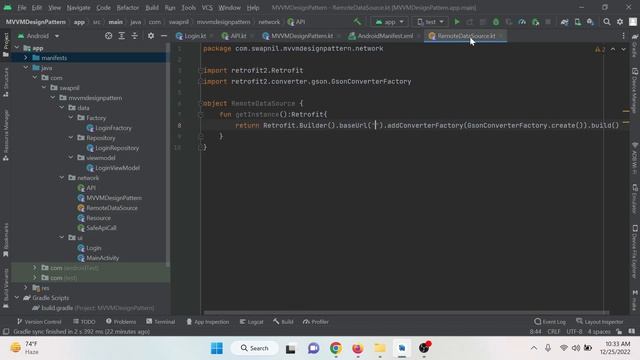
Task: Open the Gradle side tool window
Action: 635,45
